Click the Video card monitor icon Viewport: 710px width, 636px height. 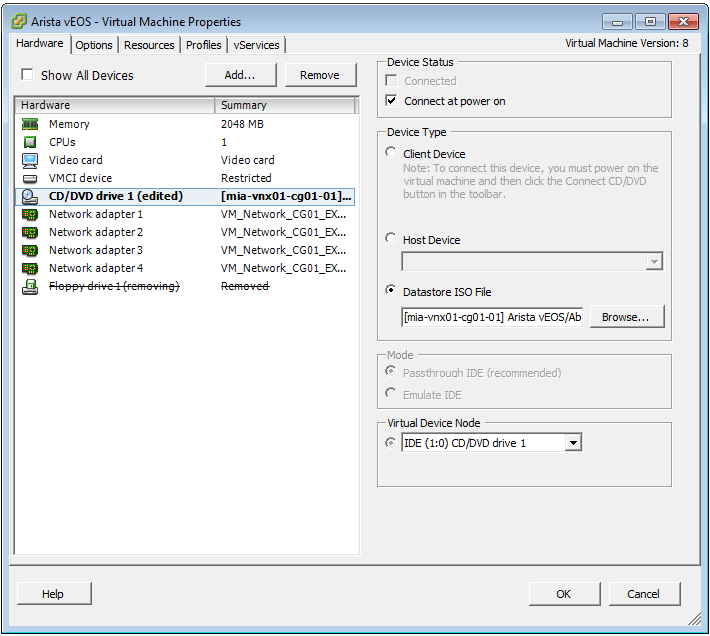click(x=30, y=160)
